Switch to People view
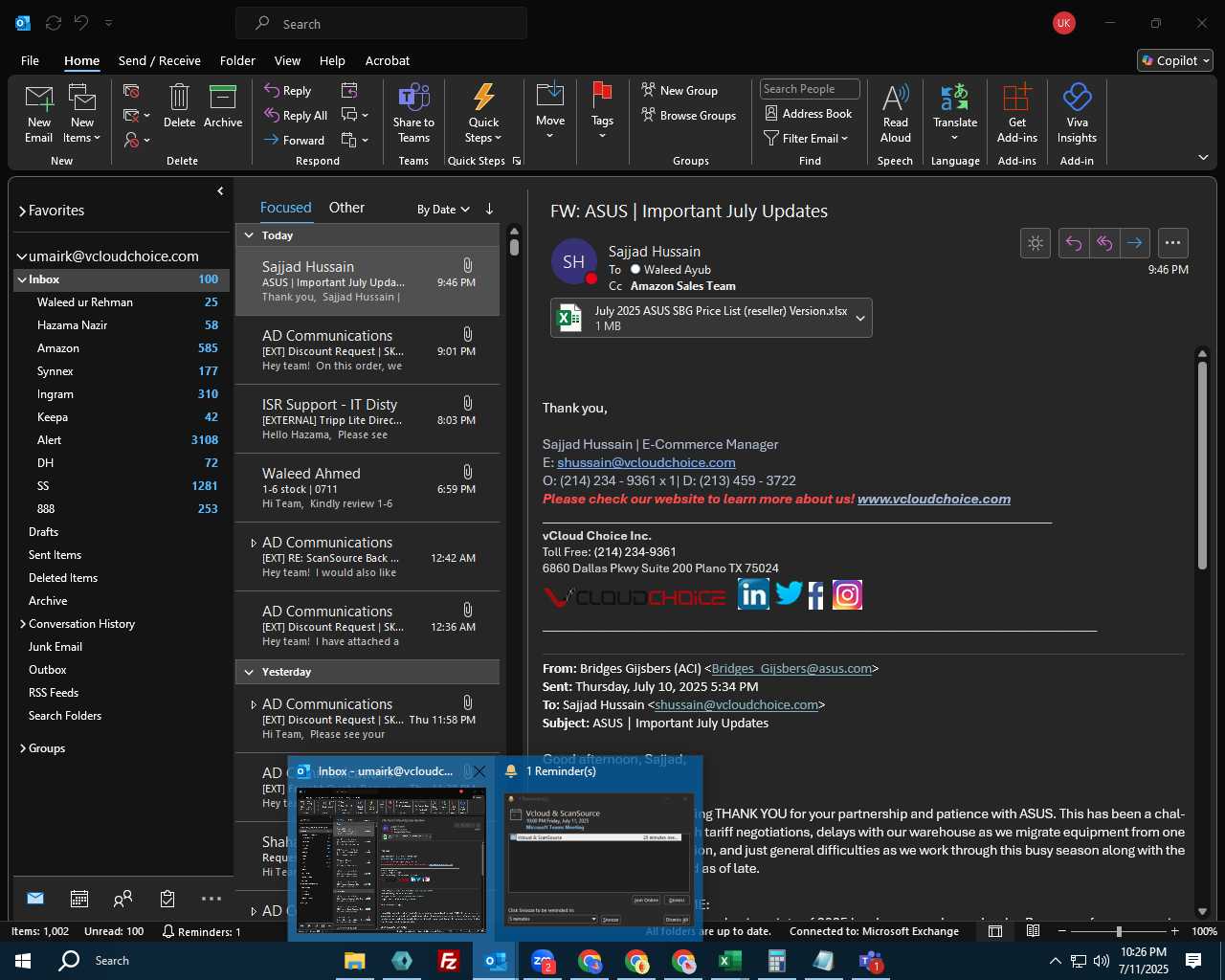The width and height of the screenshot is (1225, 980). point(123,899)
